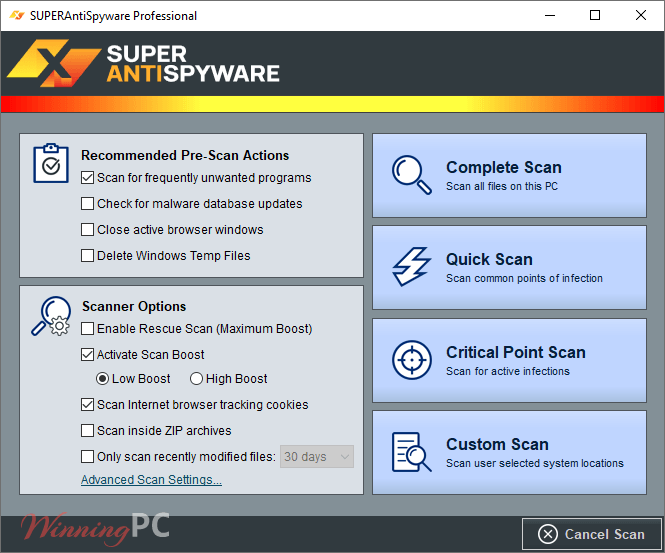Open Advanced Scan Settings link
The image size is (665, 553).
(151, 480)
